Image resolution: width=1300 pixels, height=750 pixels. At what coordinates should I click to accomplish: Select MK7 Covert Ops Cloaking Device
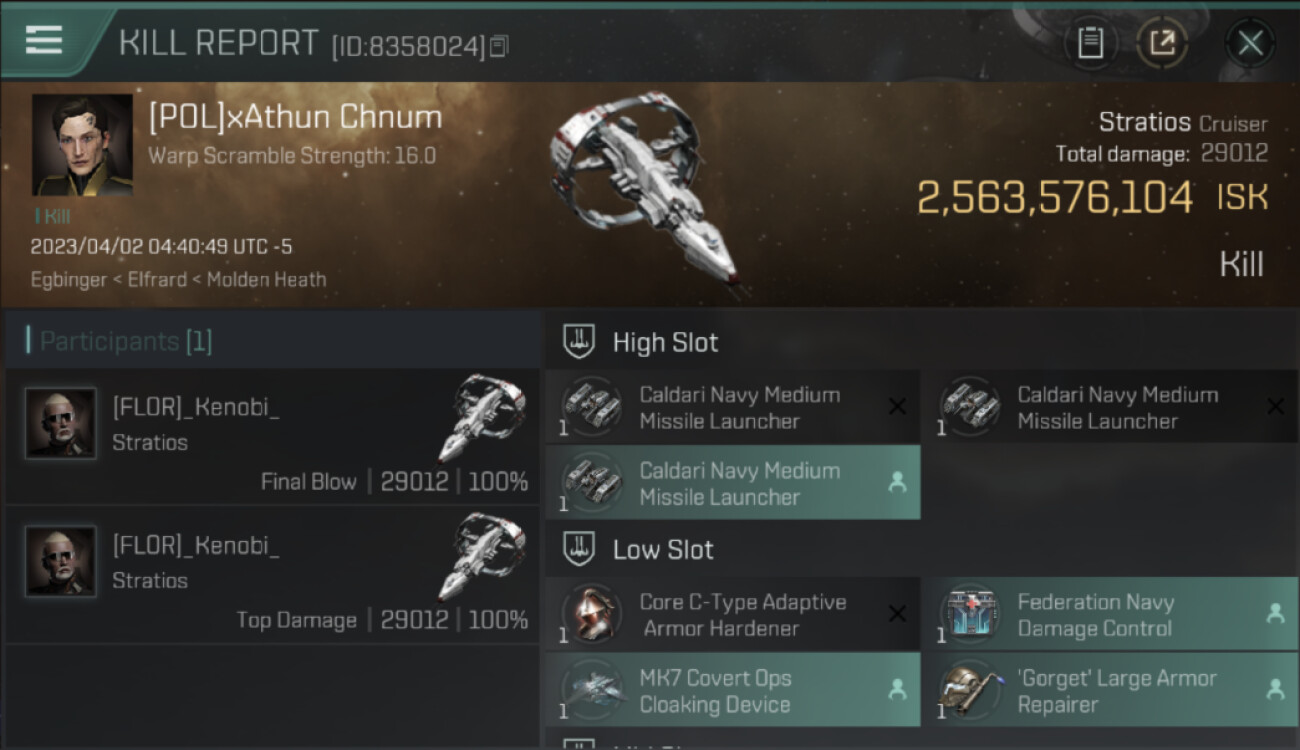coord(732,691)
